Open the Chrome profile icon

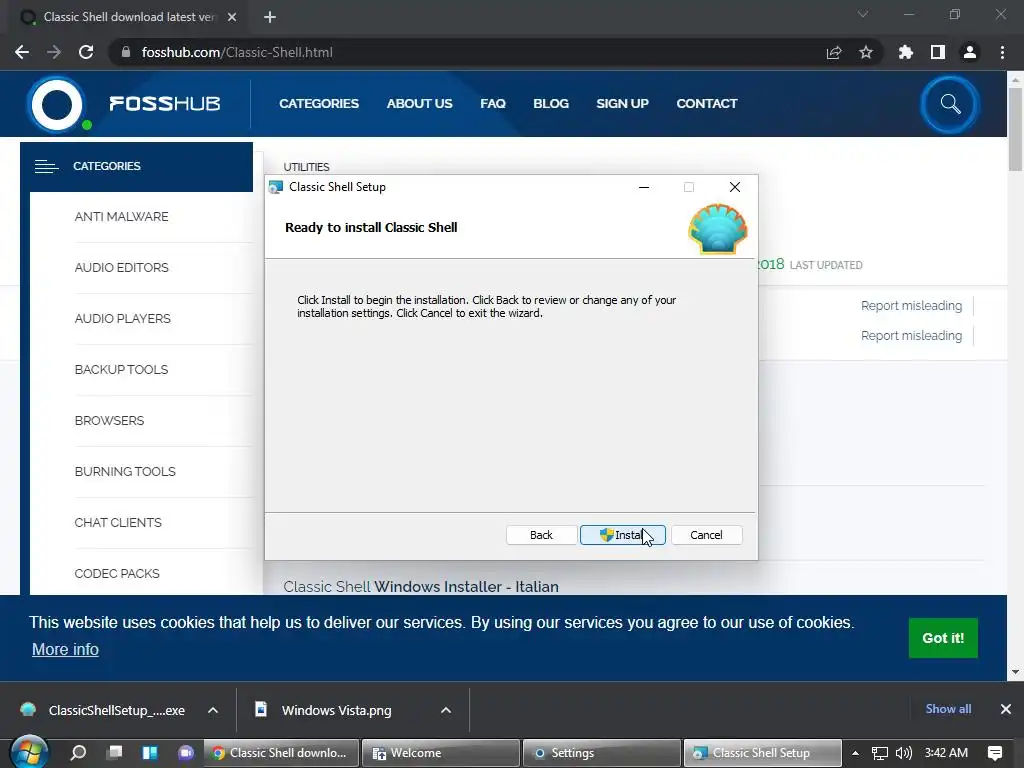[970, 52]
